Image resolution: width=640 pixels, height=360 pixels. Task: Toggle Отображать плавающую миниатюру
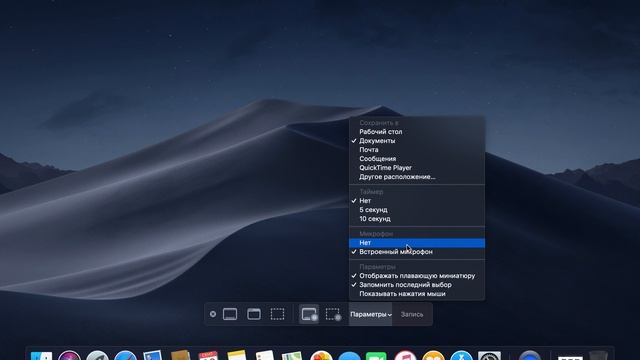417,276
